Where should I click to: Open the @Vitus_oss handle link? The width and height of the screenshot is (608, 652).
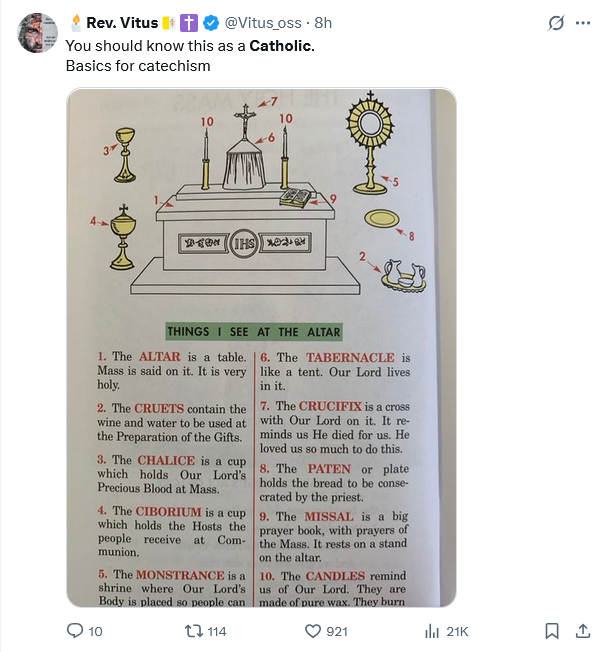click(266, 22)
